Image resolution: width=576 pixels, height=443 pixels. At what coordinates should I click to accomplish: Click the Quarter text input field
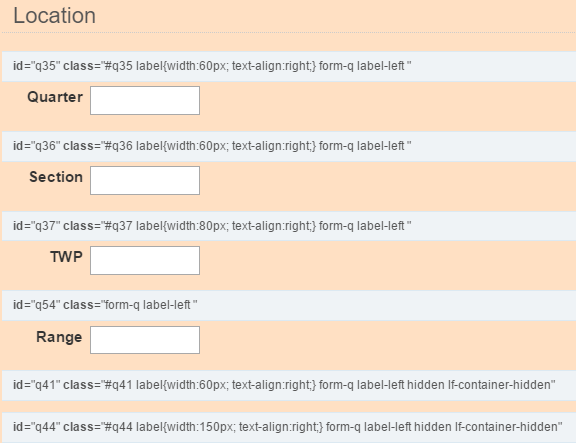pos(145,101)
